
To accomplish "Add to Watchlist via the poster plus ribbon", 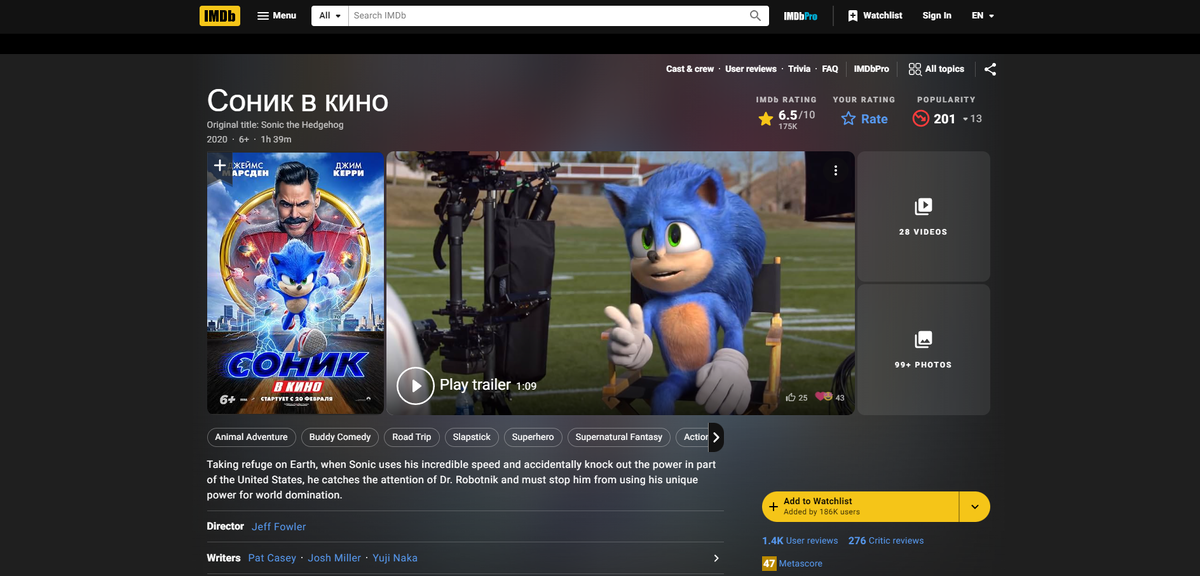I will 220,165.
